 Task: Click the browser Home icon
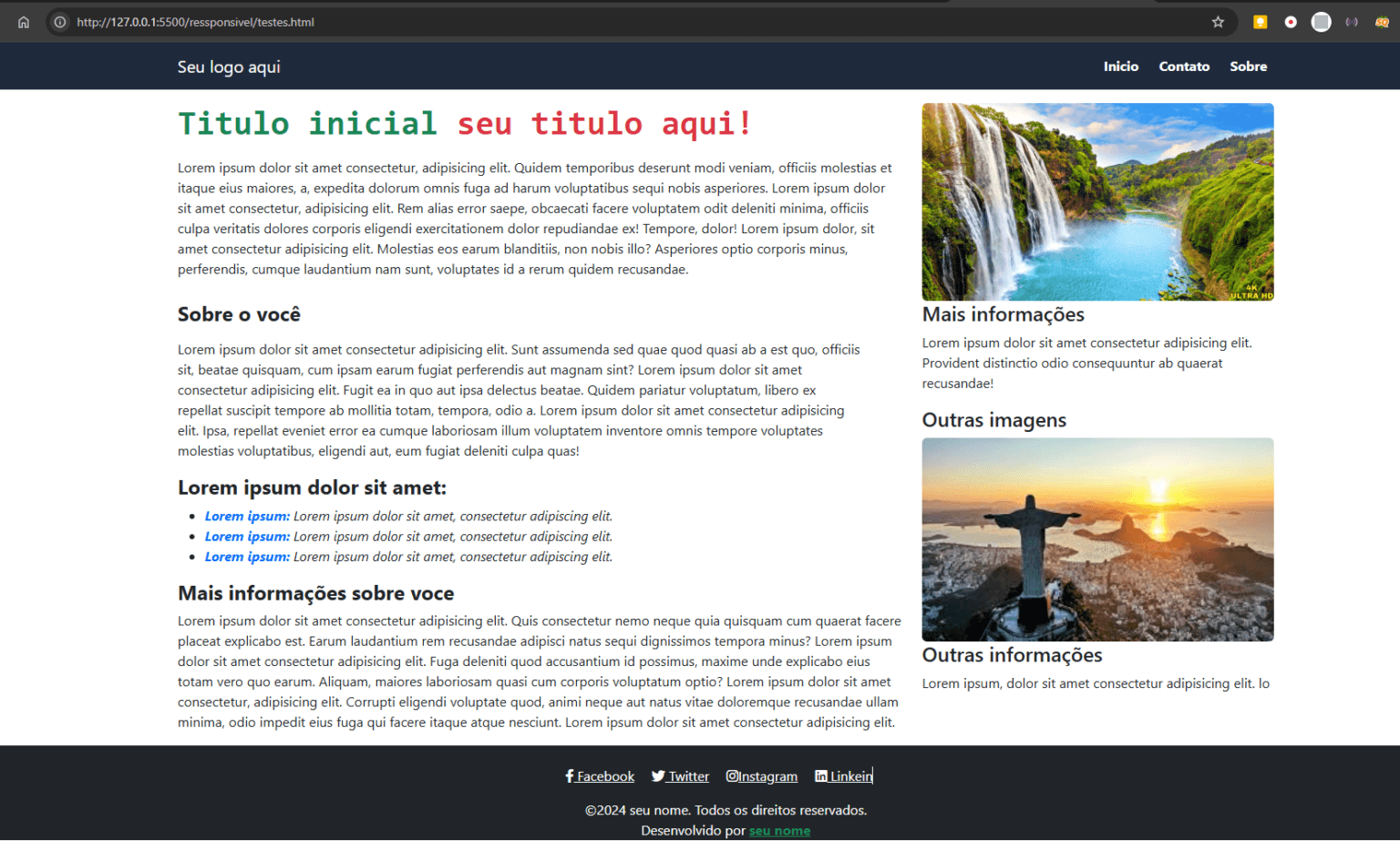click(x=24, y=22)
